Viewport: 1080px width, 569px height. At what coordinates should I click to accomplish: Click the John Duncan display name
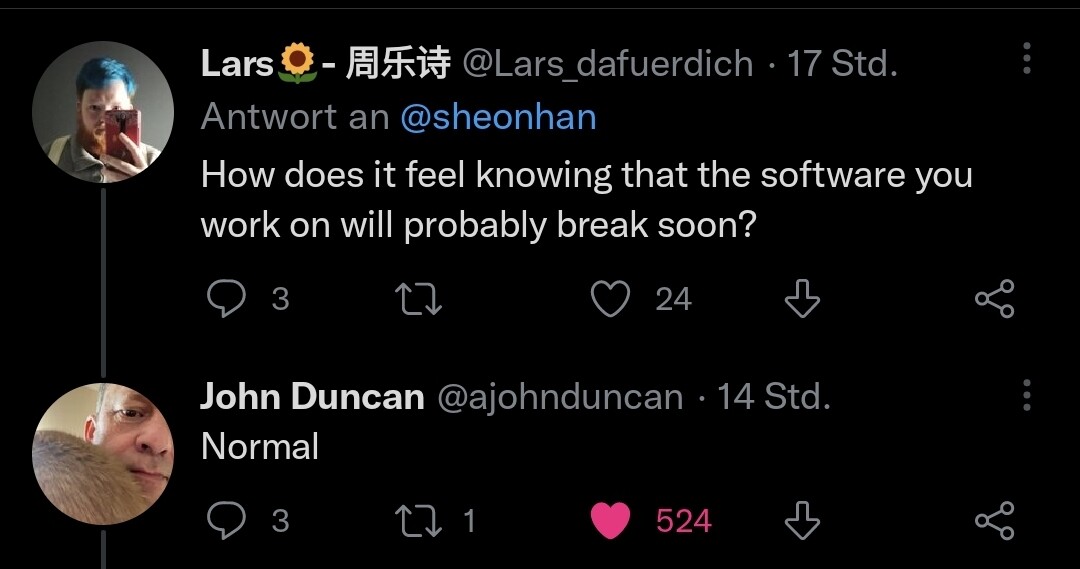312,397
